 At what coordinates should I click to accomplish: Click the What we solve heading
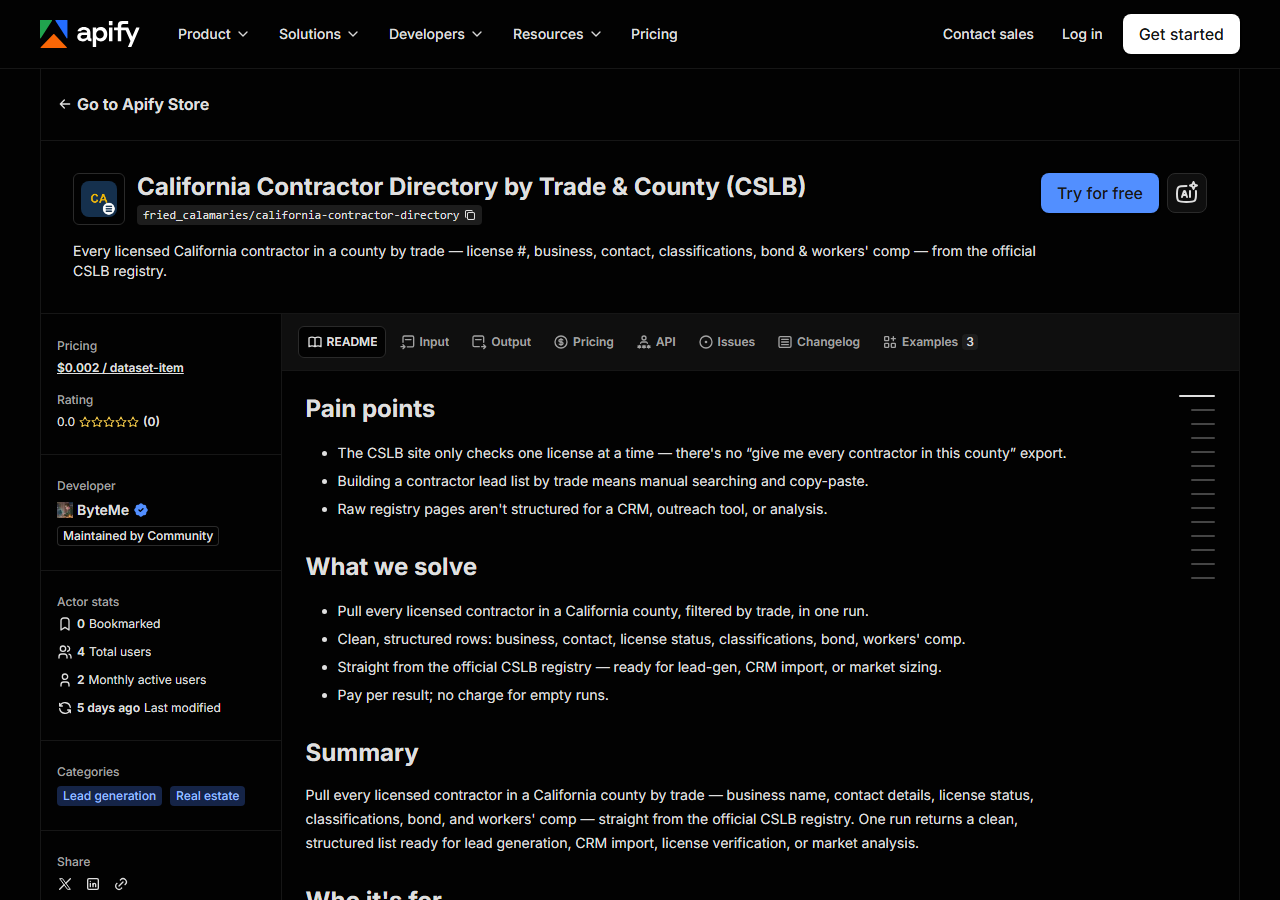point(391,566)
